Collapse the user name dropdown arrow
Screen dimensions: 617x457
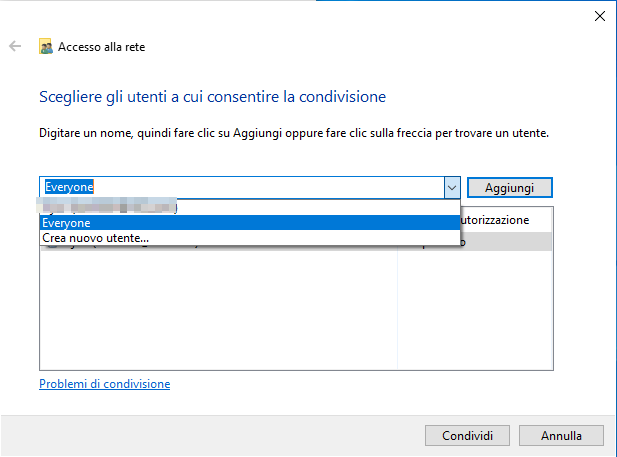[450, 188]
